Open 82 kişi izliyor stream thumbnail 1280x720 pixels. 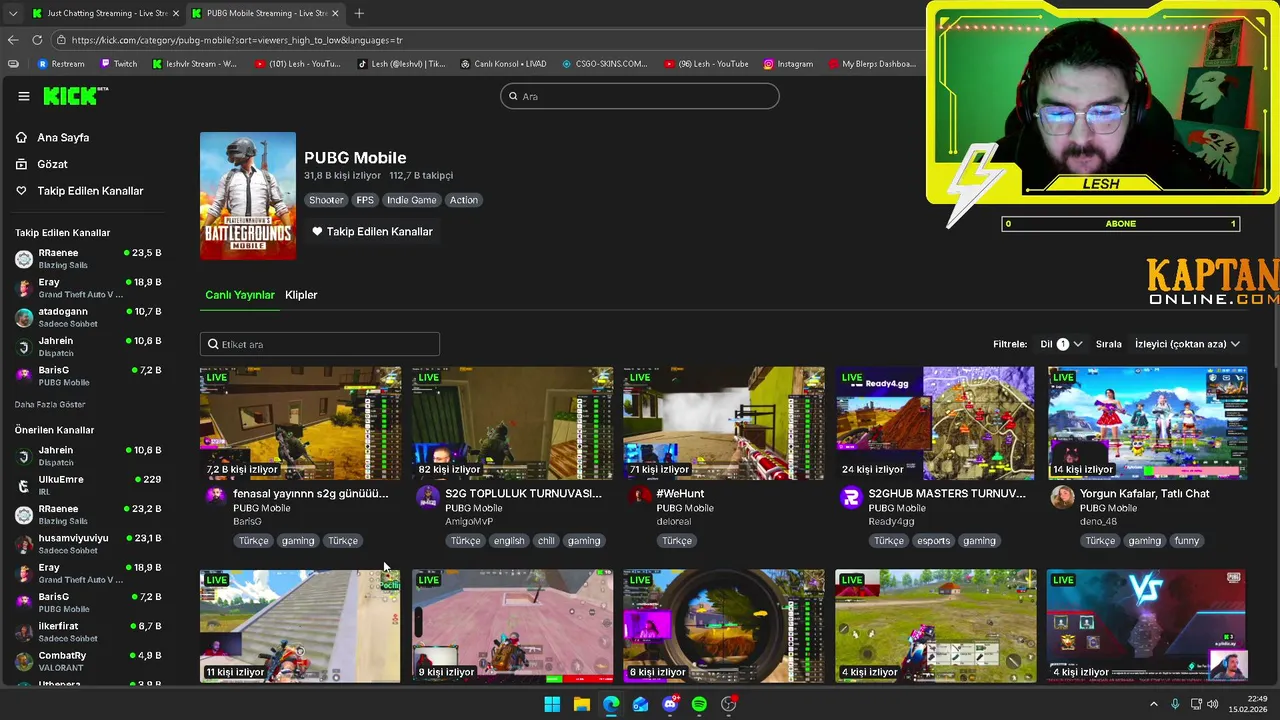click(x=512, y=423)
